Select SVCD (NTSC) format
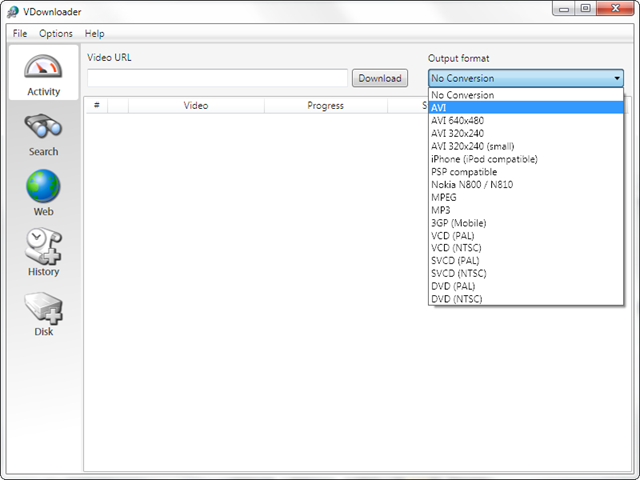 point(526,273)
